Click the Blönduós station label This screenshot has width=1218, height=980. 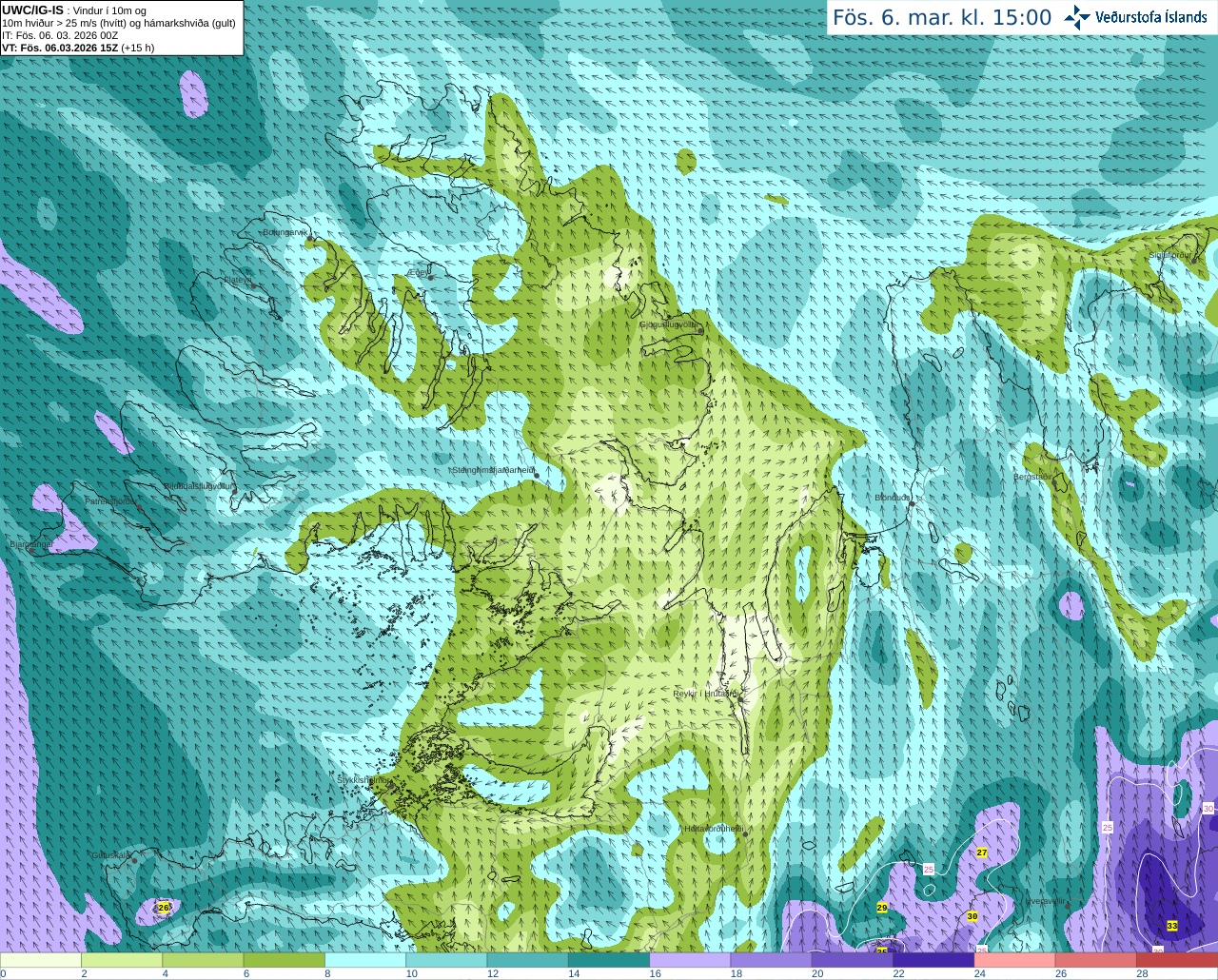tap(893, 498)
